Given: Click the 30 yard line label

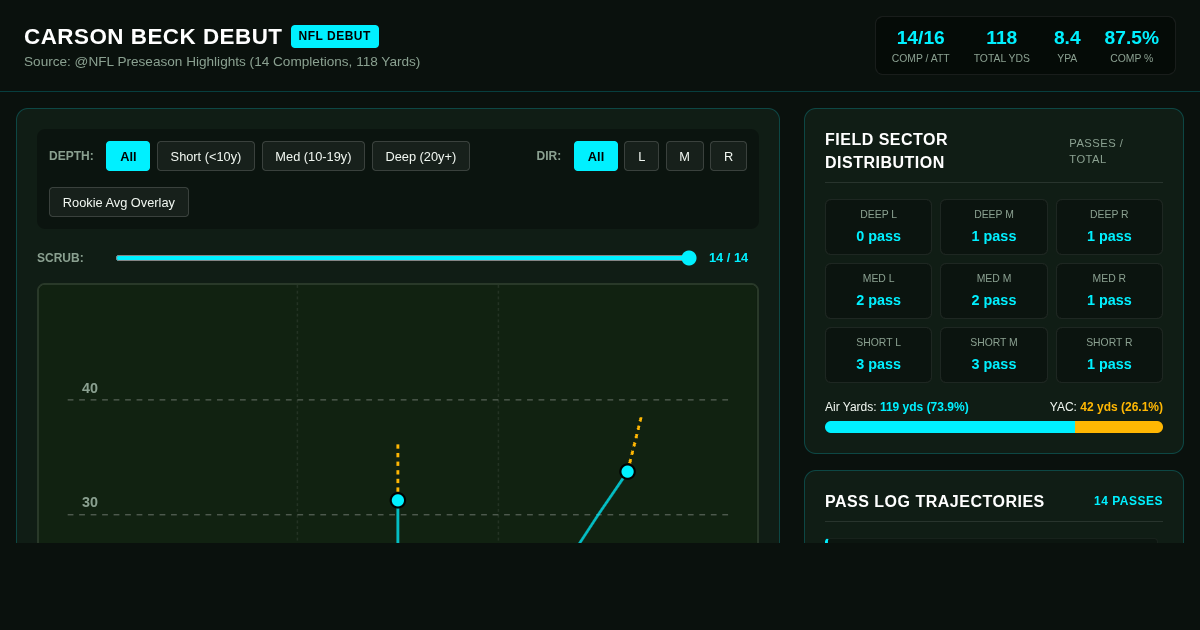Looking at the screenshot, I should click(x=90, y=502).
